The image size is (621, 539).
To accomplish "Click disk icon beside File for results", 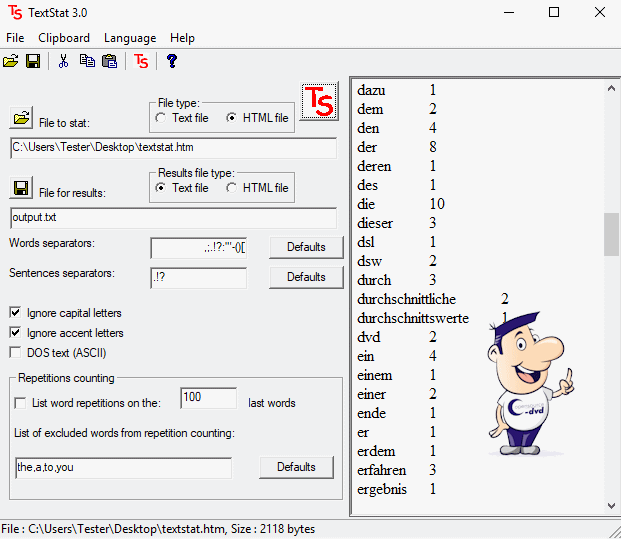I will coord(21,189).
